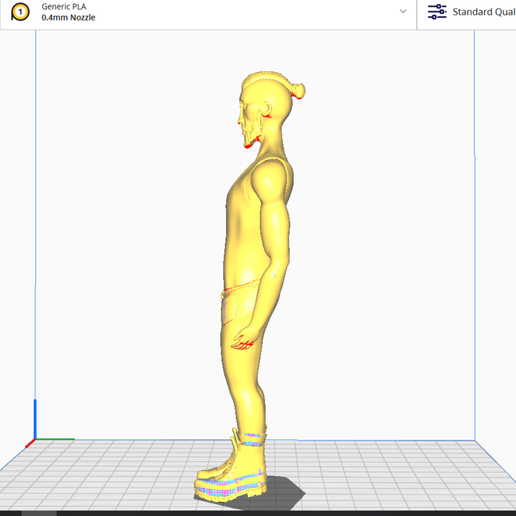The image size is (516, 516).
Task: Click the Generic PLA material label
Action: (64, 7)
